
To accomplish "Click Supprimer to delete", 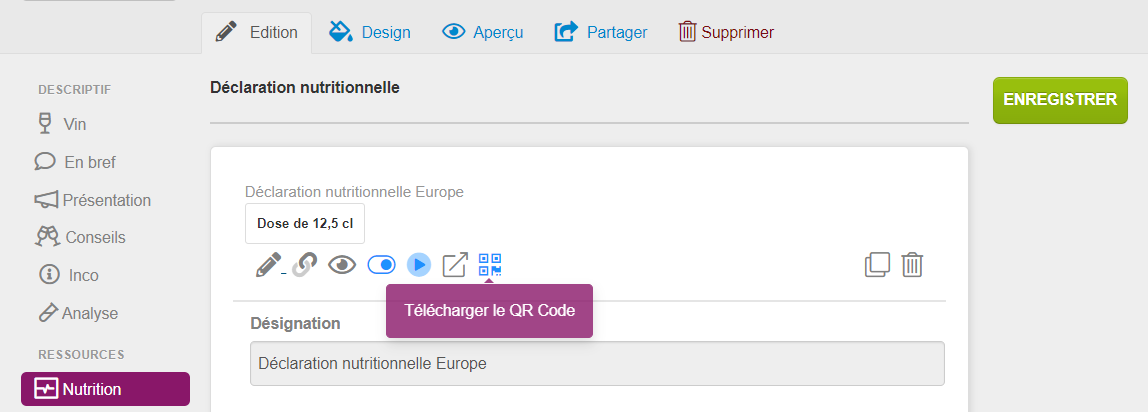I will [x=726, y=32].
